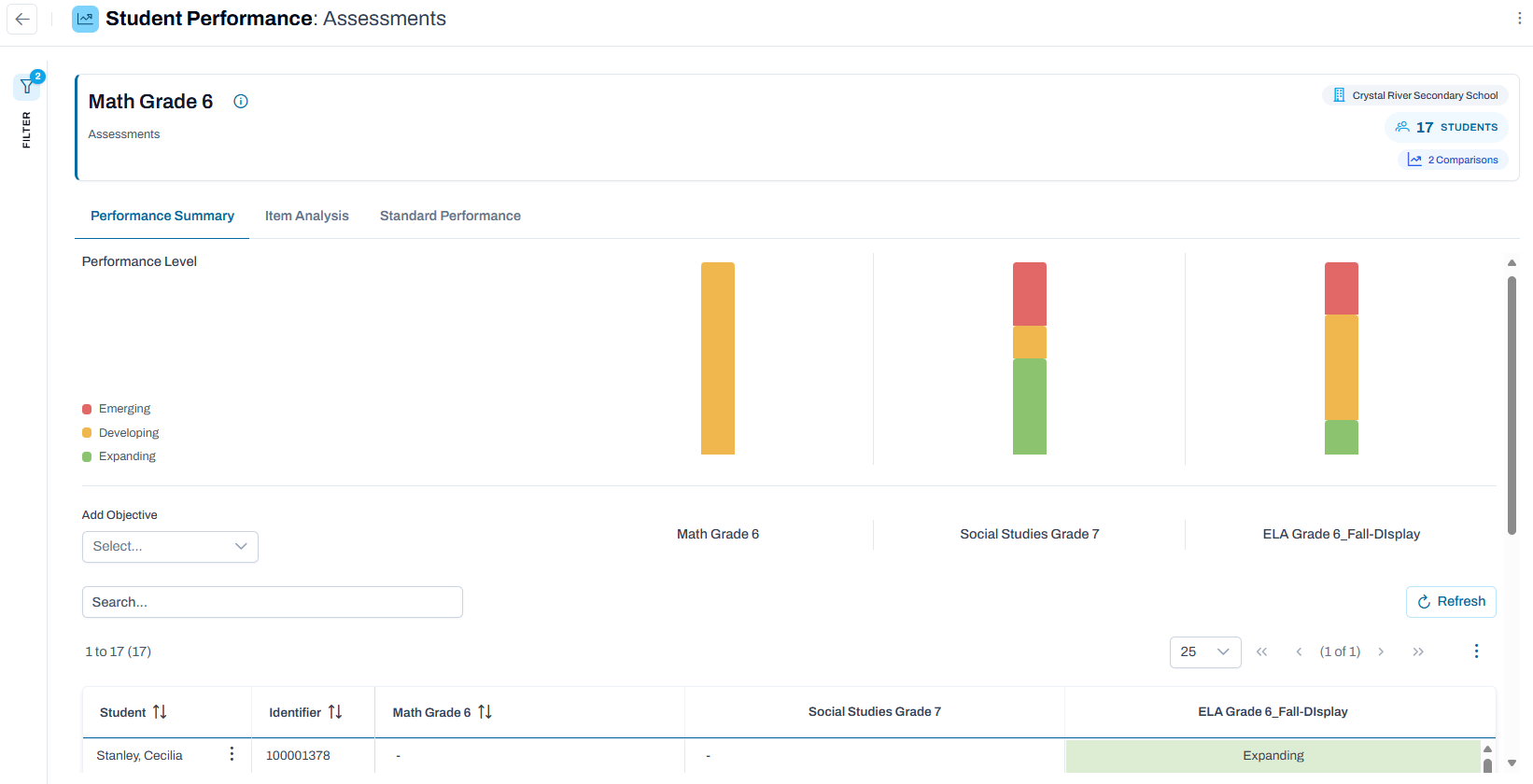Click ELA Grade 6_Fall-DIsplay table header
The height and width of the screenshot is (784, 1533).
pos(1273,712)
